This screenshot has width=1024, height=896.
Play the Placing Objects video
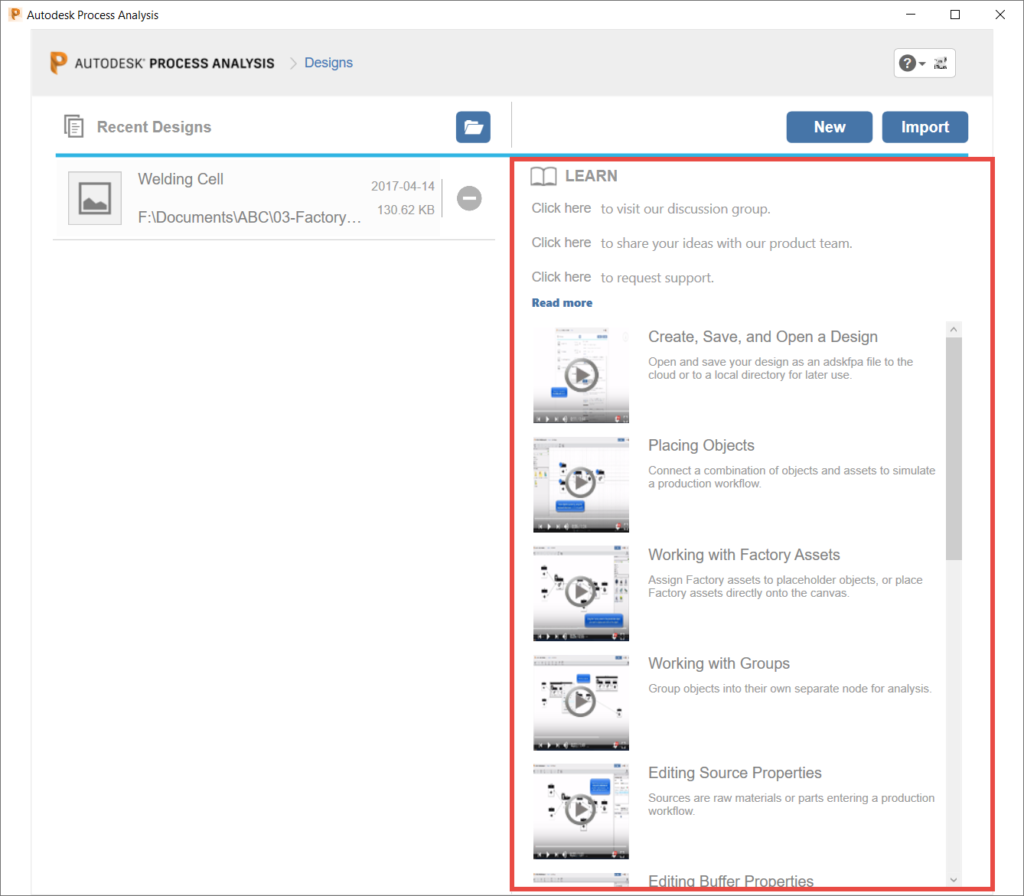click(x=581, y=484)
